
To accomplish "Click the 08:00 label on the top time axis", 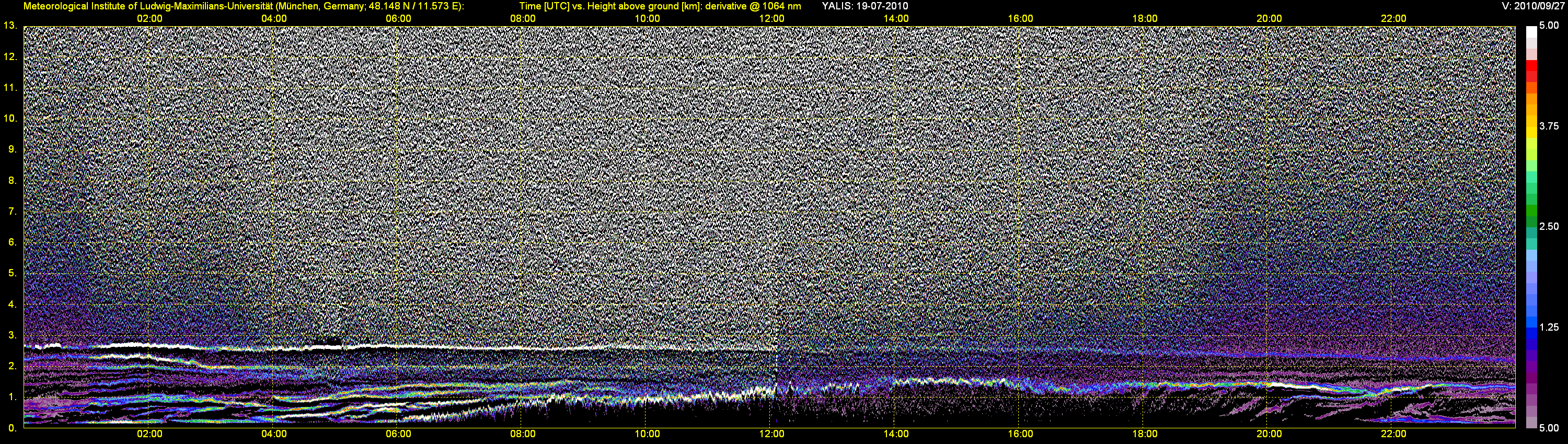I will (x=523, y=19).
